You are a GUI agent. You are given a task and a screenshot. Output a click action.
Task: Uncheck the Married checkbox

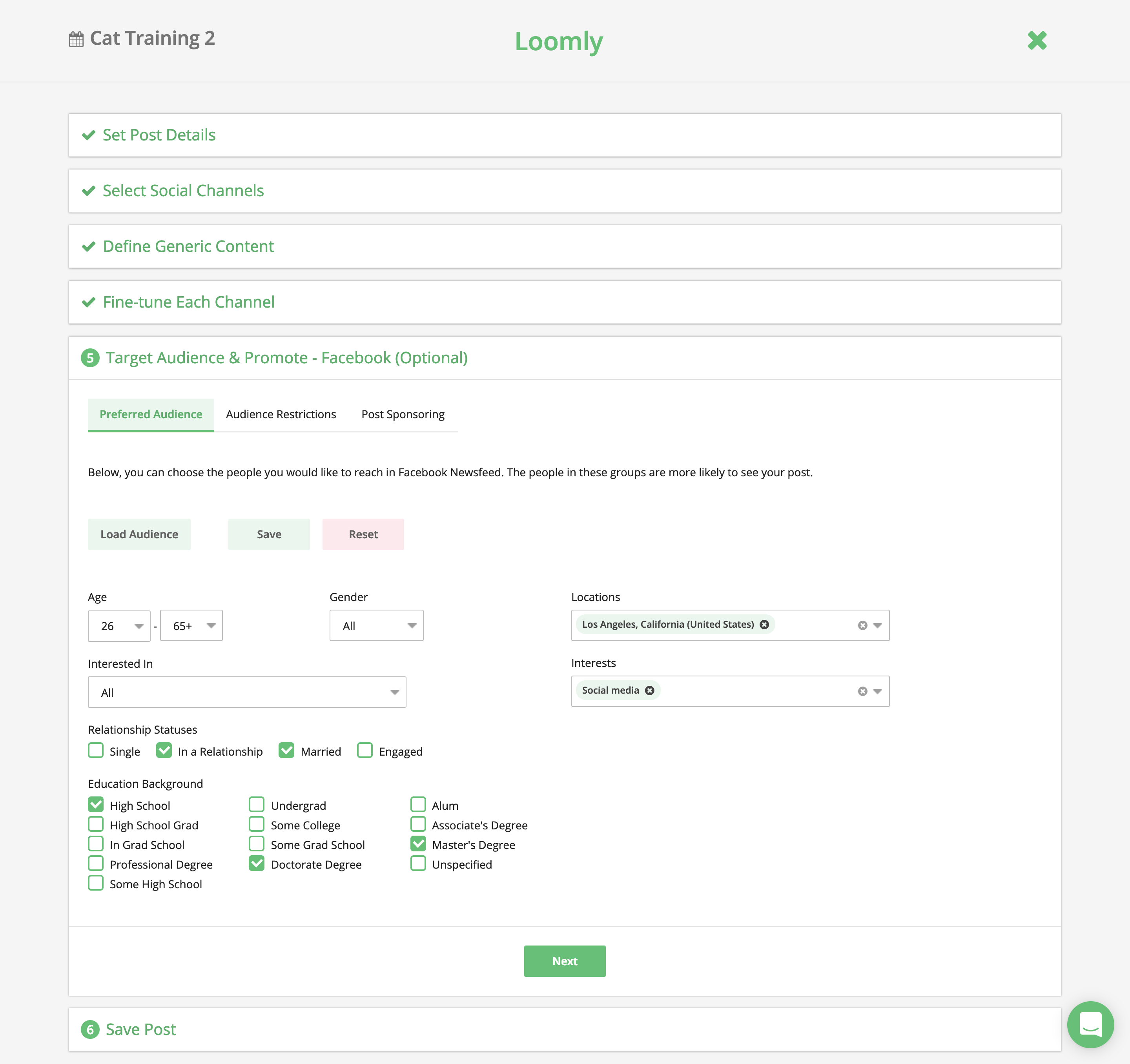point(286,750)
